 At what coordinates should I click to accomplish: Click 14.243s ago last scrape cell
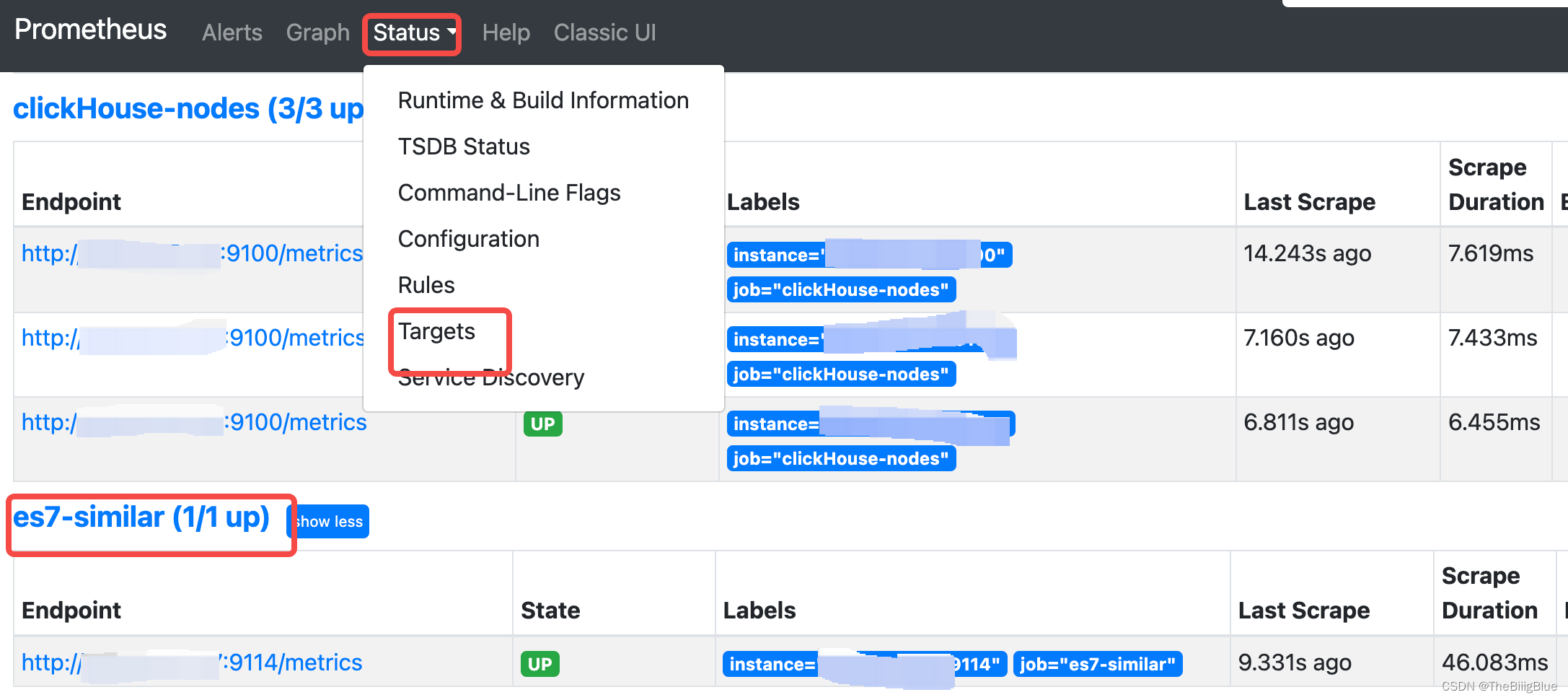pos(1307,253)
